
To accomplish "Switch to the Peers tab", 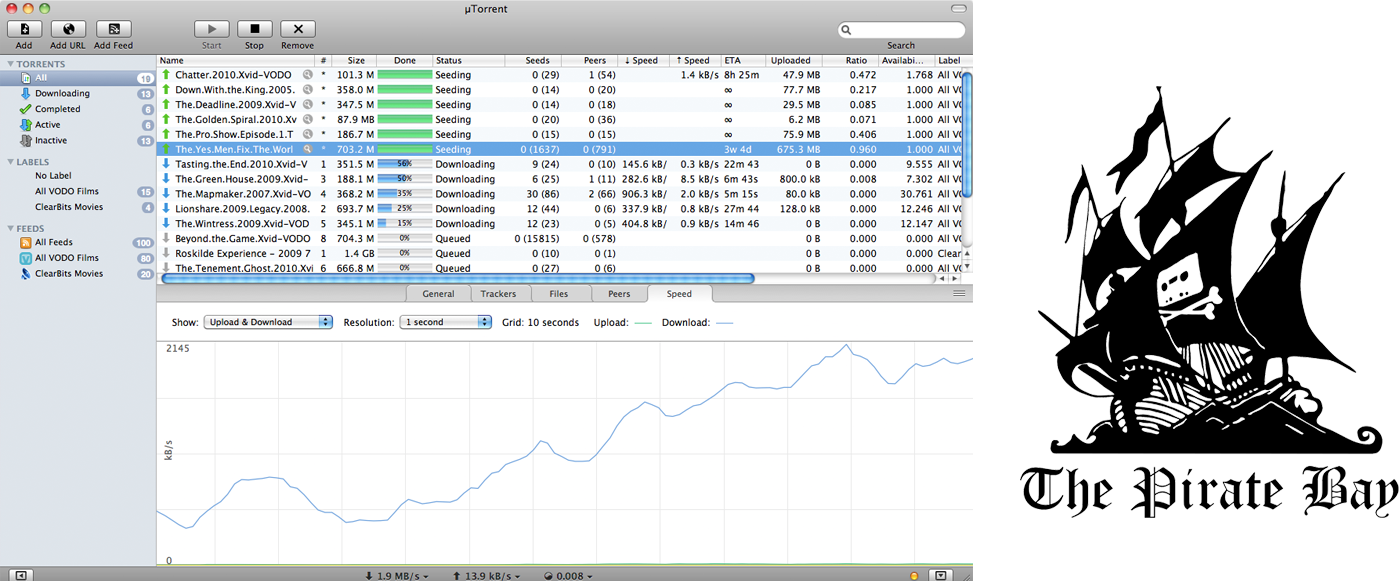I will click(x=619, y=294).
